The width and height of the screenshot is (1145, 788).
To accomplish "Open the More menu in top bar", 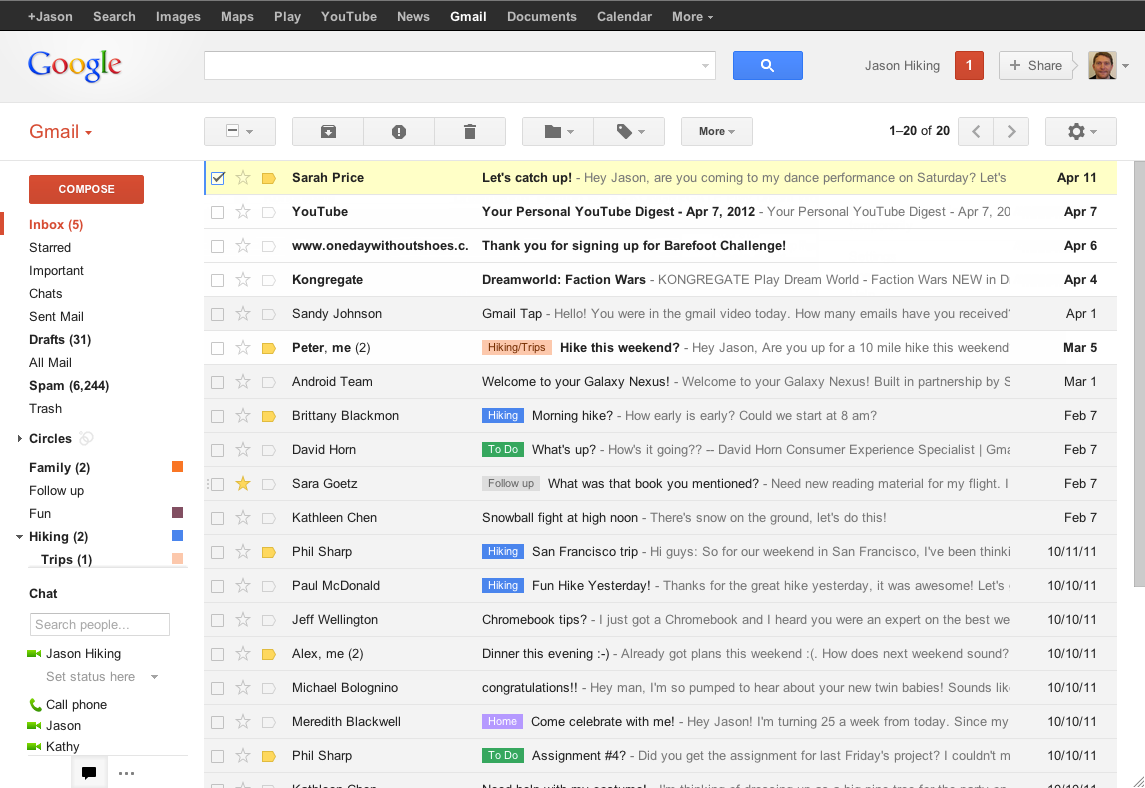I will pos(692,16).
